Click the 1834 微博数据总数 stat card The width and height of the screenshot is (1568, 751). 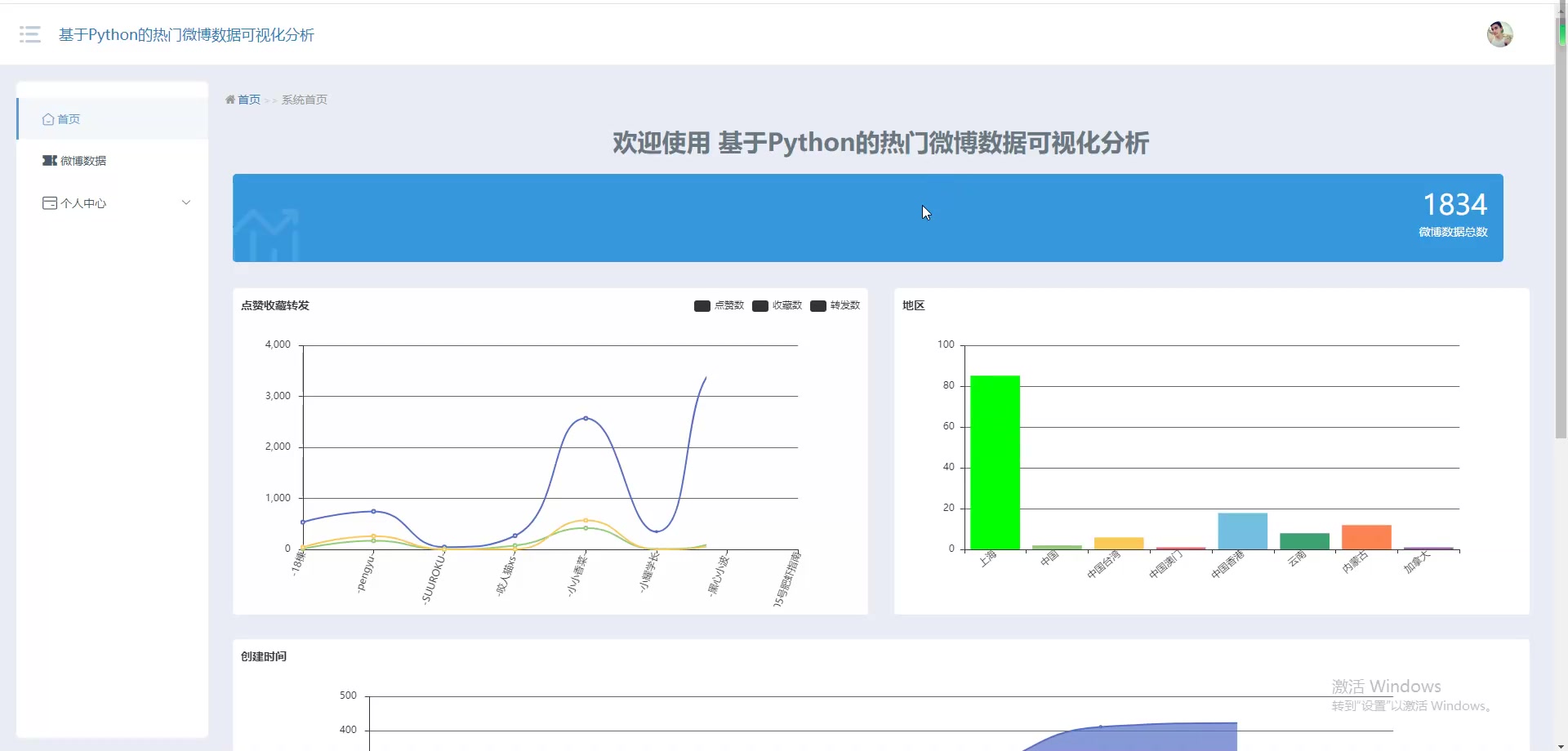click(868, 218)
